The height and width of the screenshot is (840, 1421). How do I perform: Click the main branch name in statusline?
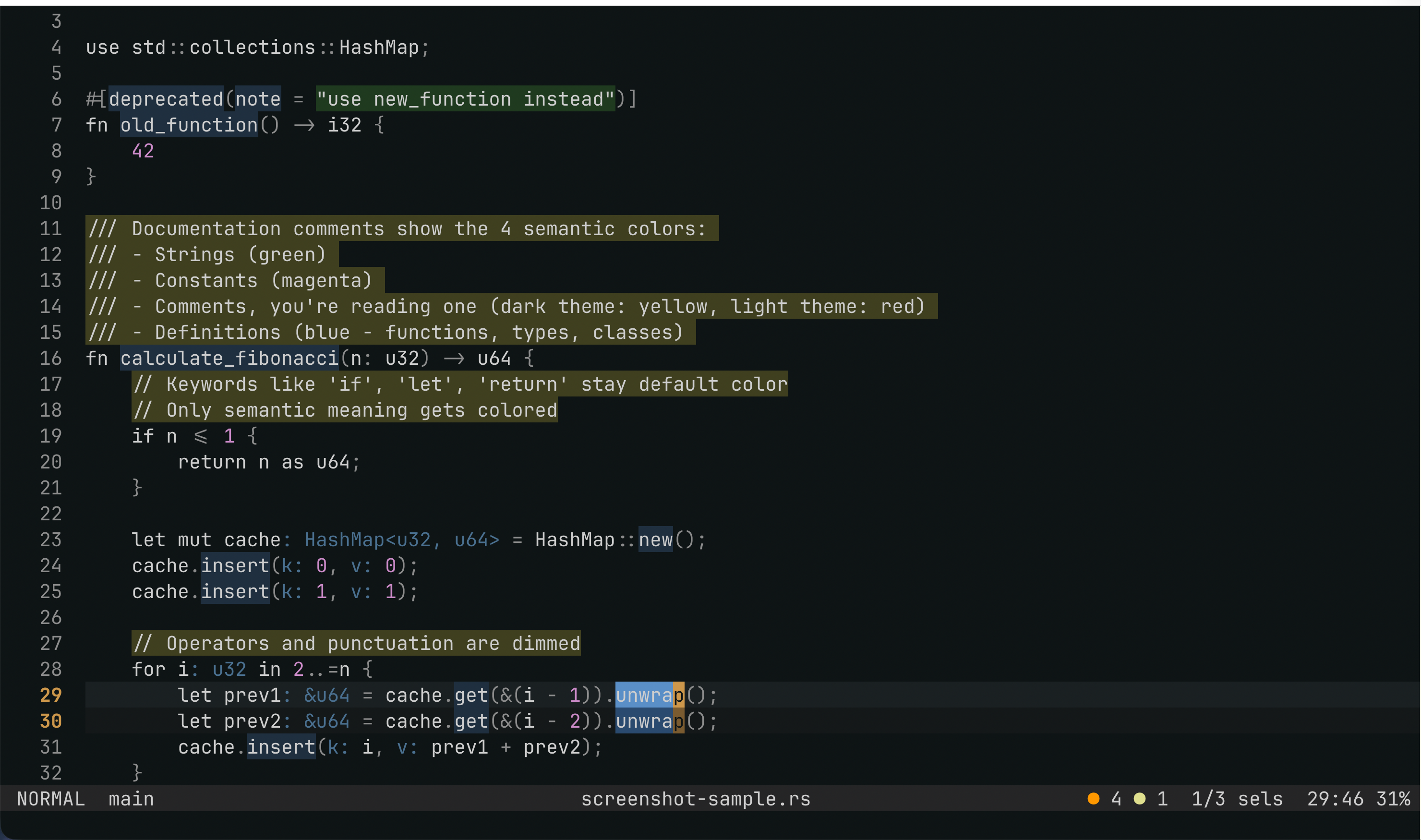(x=132, y=799)
